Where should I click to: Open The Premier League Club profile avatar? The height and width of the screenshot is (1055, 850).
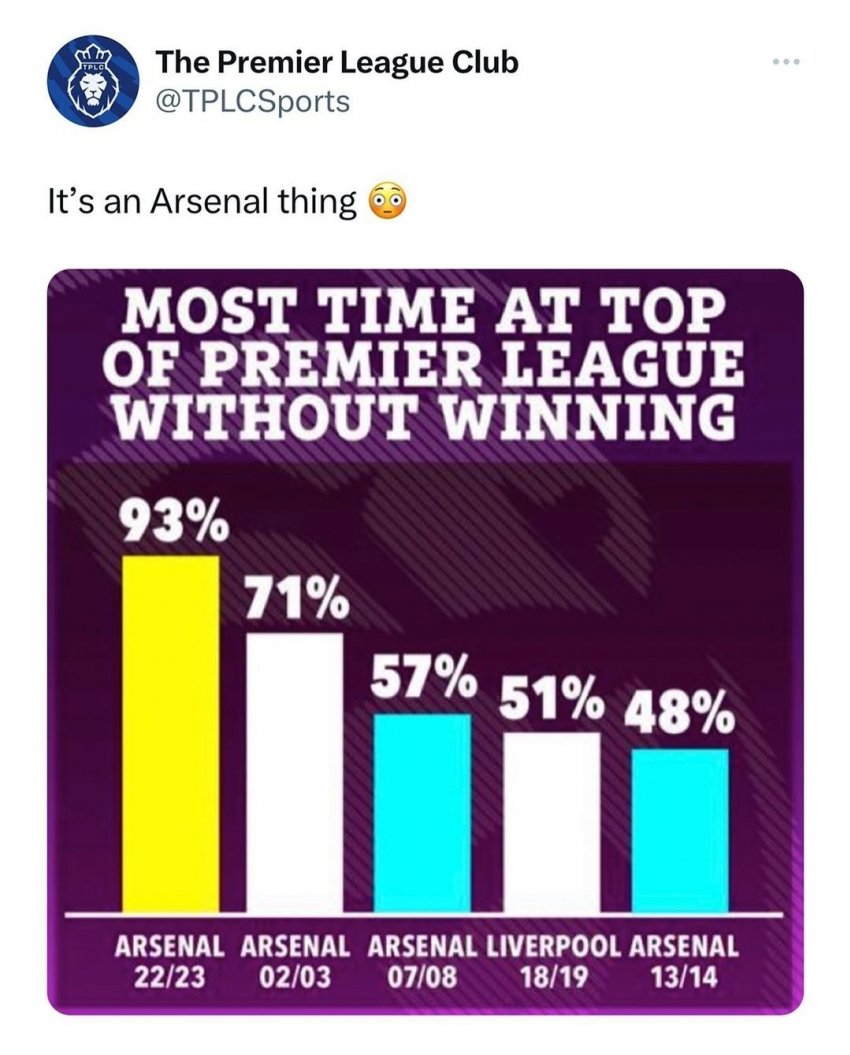[x=89, y=80]
